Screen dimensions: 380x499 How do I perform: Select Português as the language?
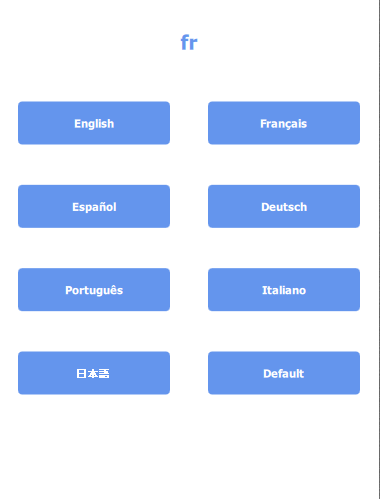point(94,290)
